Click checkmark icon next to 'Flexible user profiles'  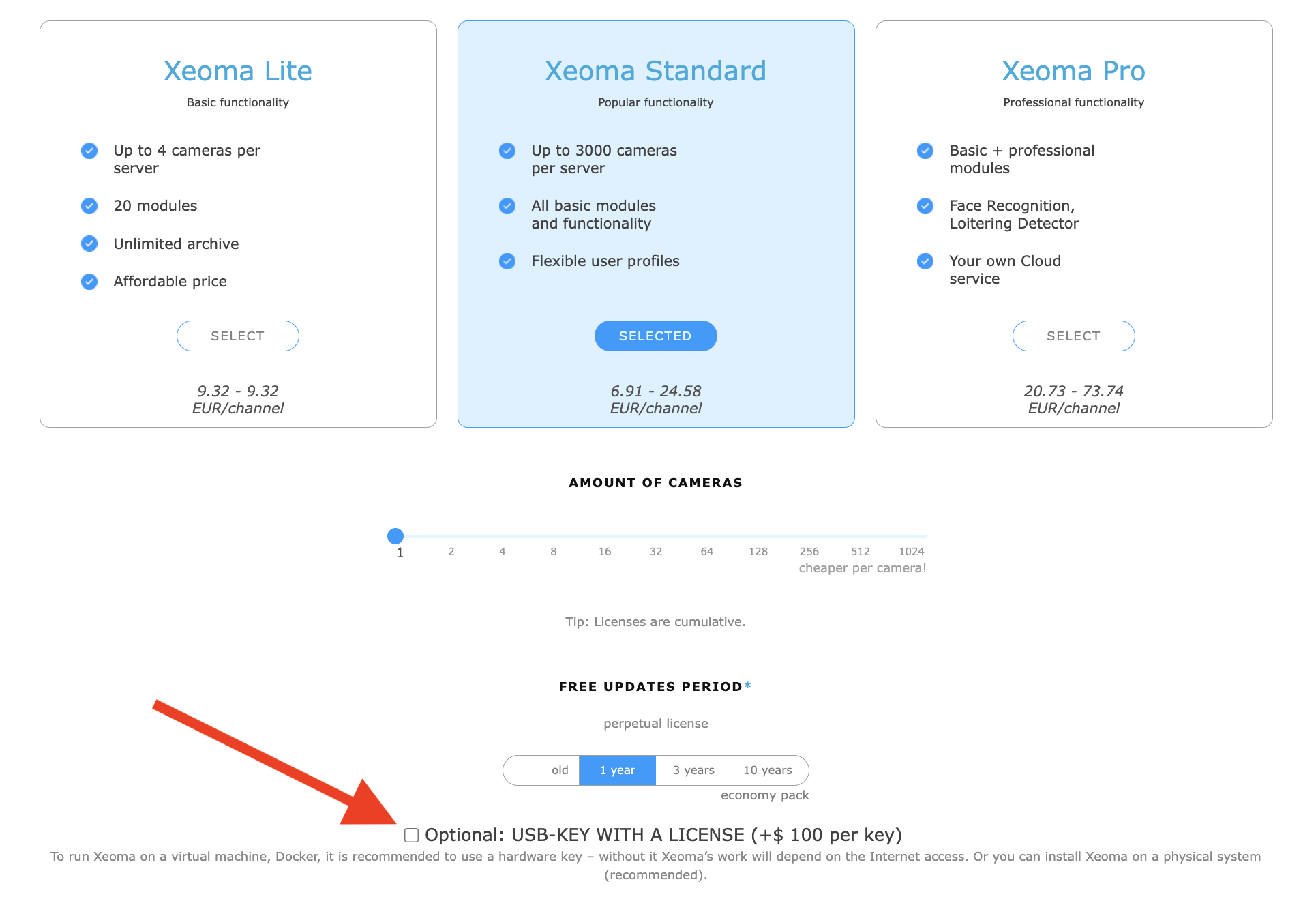click(507, 261)
